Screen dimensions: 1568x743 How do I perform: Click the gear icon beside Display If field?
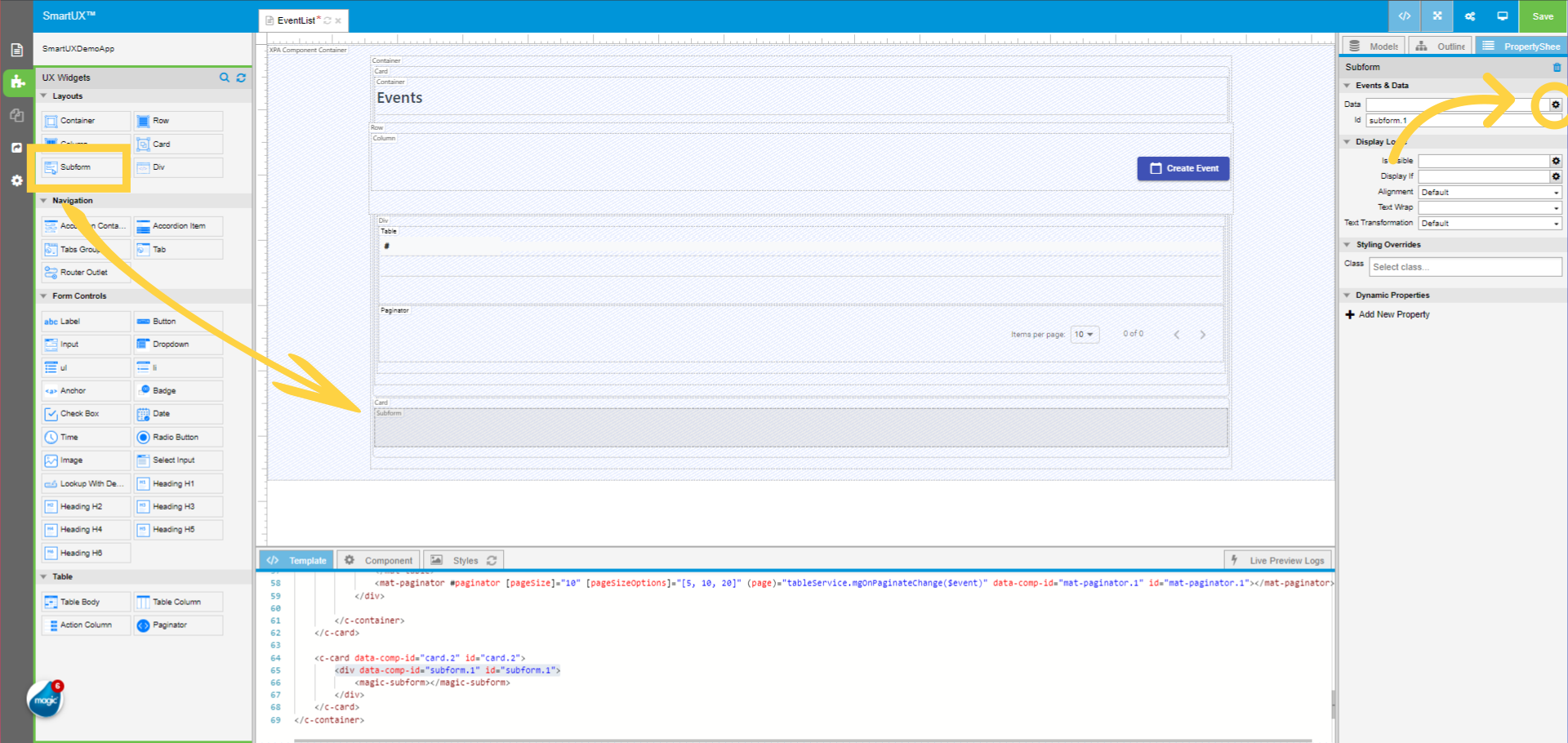tap(1556, 176)
